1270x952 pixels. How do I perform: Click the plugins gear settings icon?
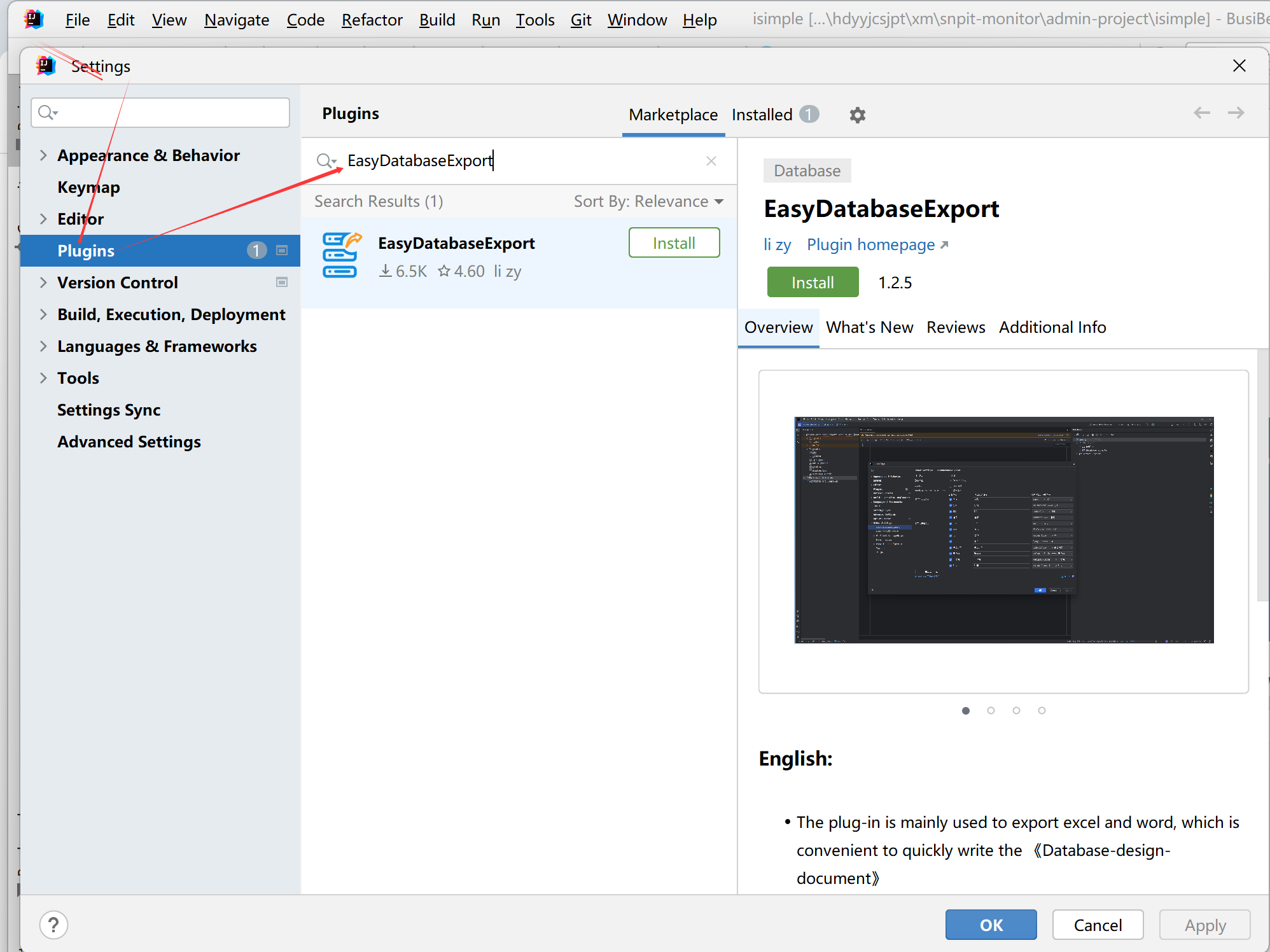tap(857, 115)
